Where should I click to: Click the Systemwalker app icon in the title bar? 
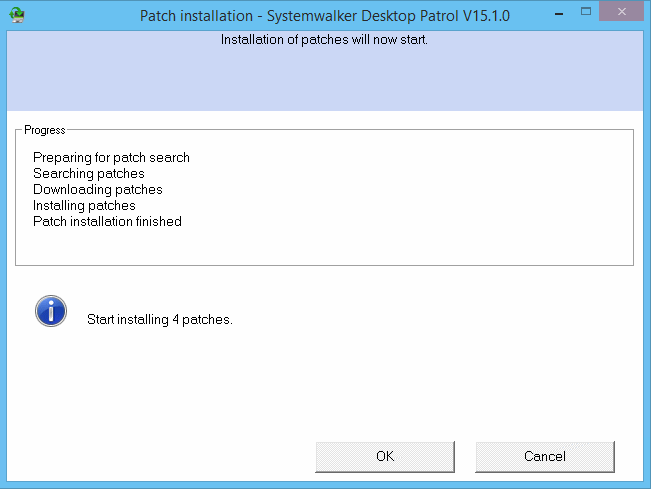[x=17, y=15]
